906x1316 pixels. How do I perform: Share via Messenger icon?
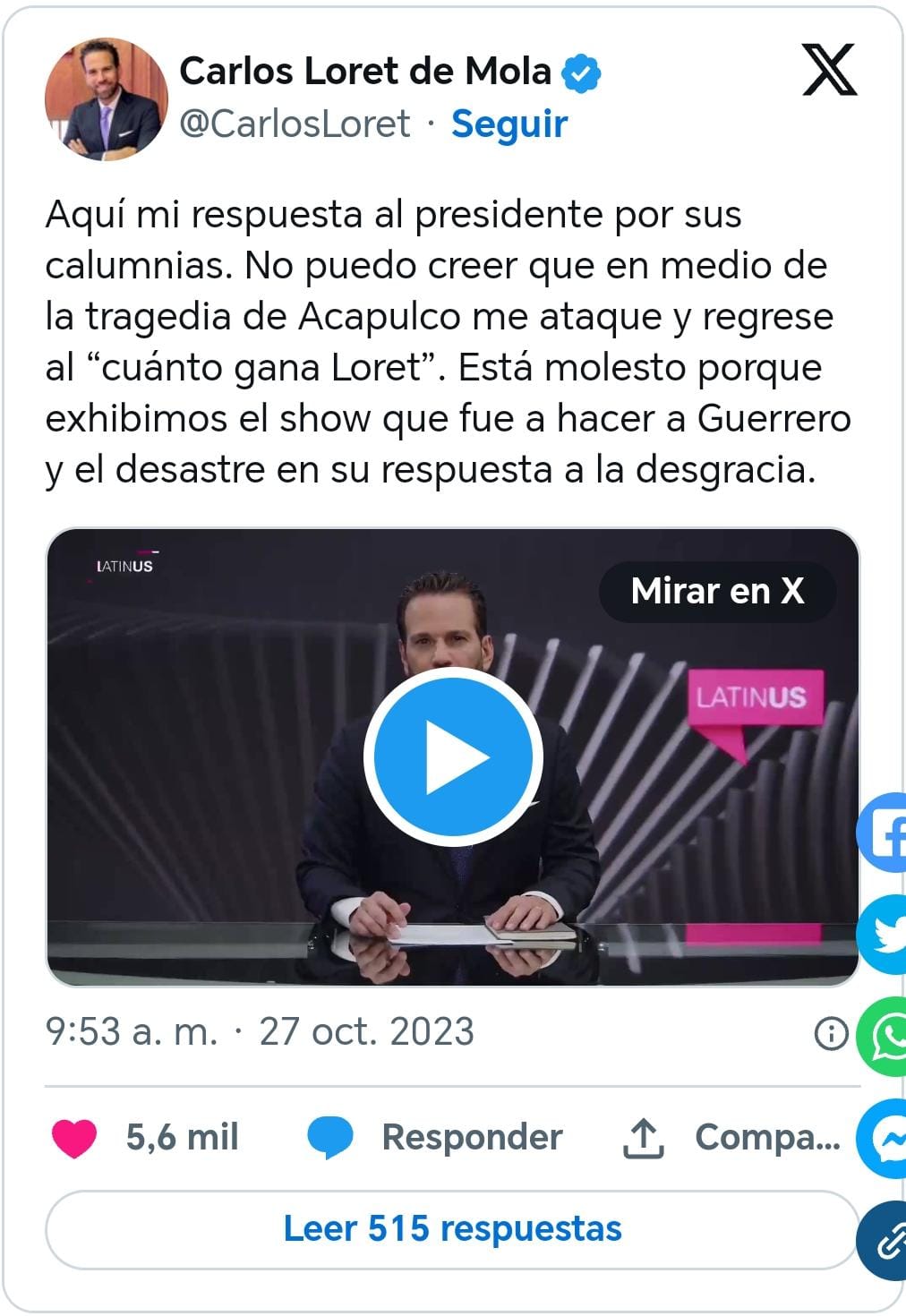click(882, 1138)
